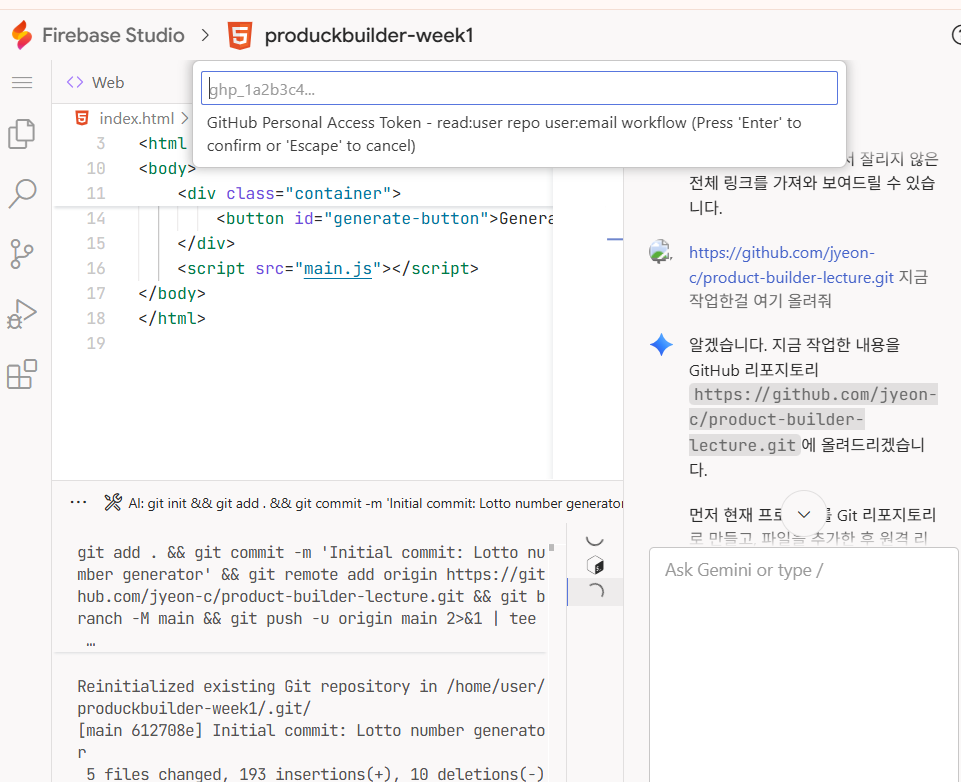
Task: Open the hamburger menu in the sidebar
Action: pyautogui.click(x=22, y=82)
